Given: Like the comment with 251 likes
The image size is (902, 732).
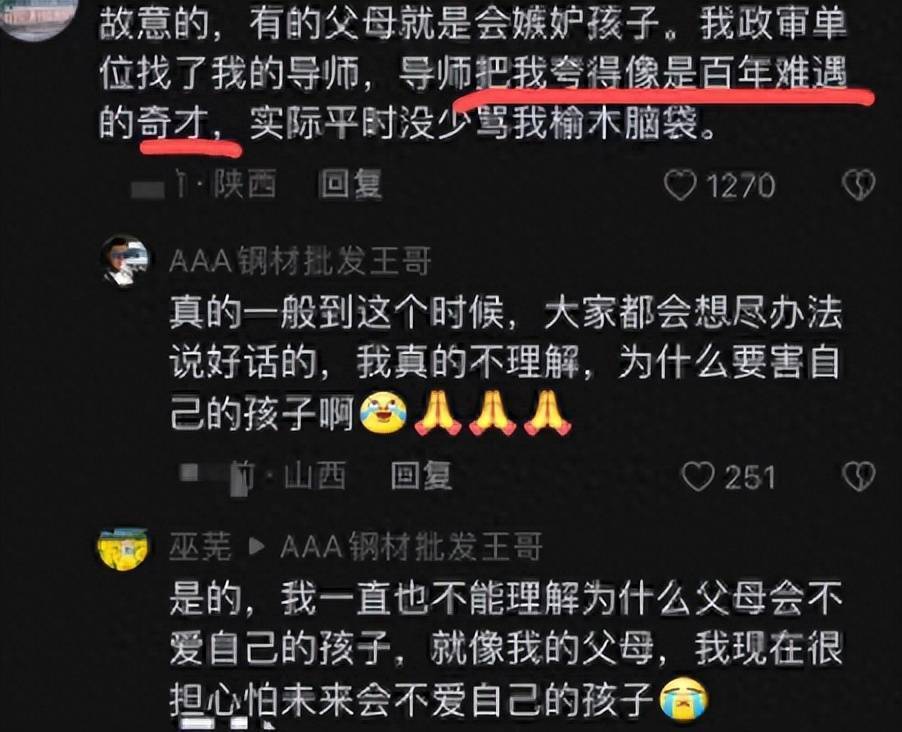Looking at the screenshot, I should [697, 476].
